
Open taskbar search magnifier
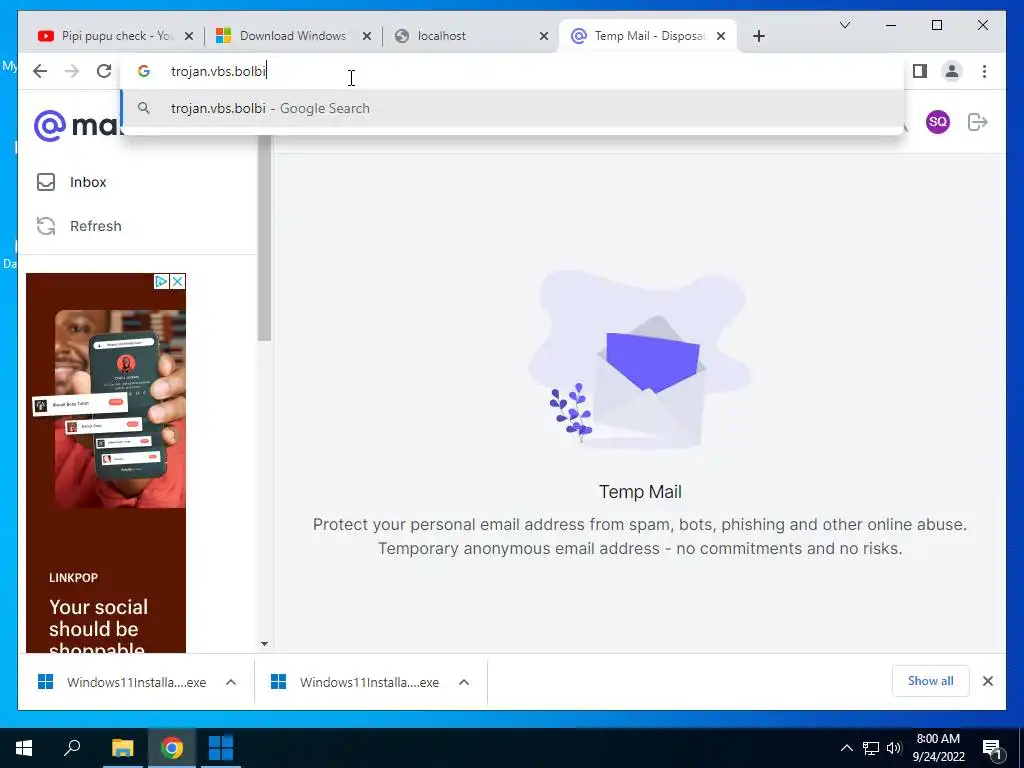(72, 748)
